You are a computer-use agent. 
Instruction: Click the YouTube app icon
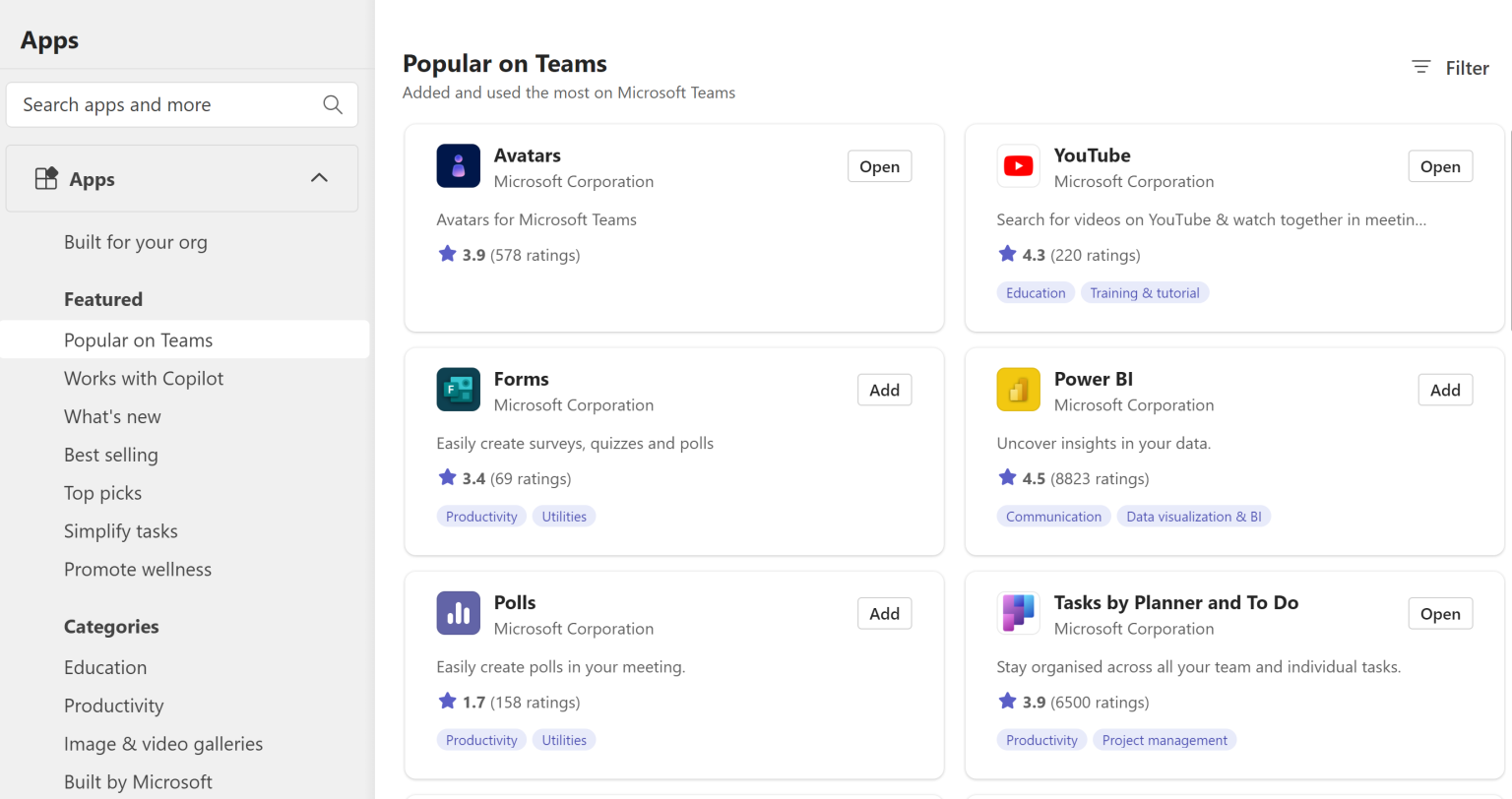[x=1018, y=165]
